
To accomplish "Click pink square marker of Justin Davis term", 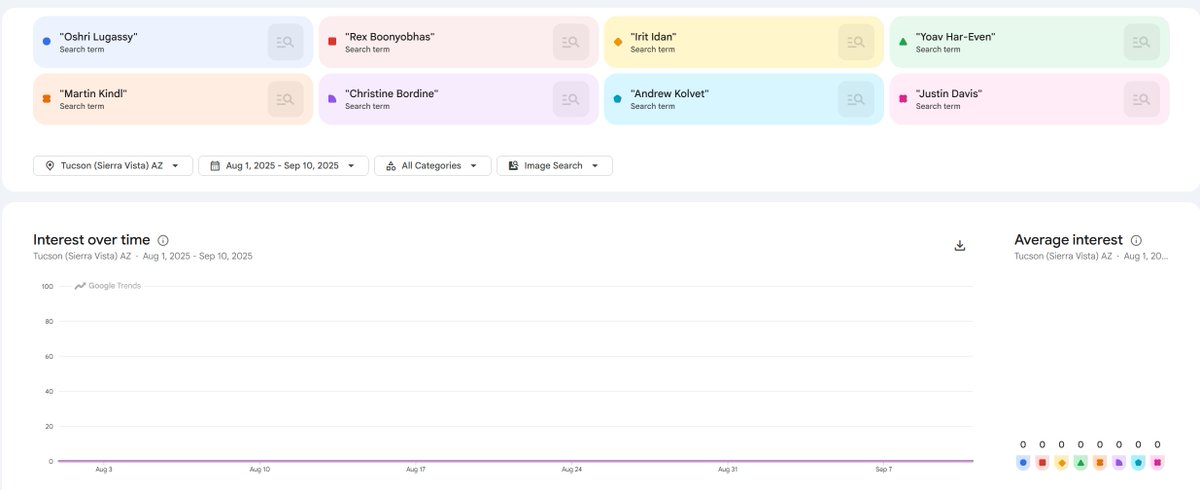I will (x=903, y=99).
